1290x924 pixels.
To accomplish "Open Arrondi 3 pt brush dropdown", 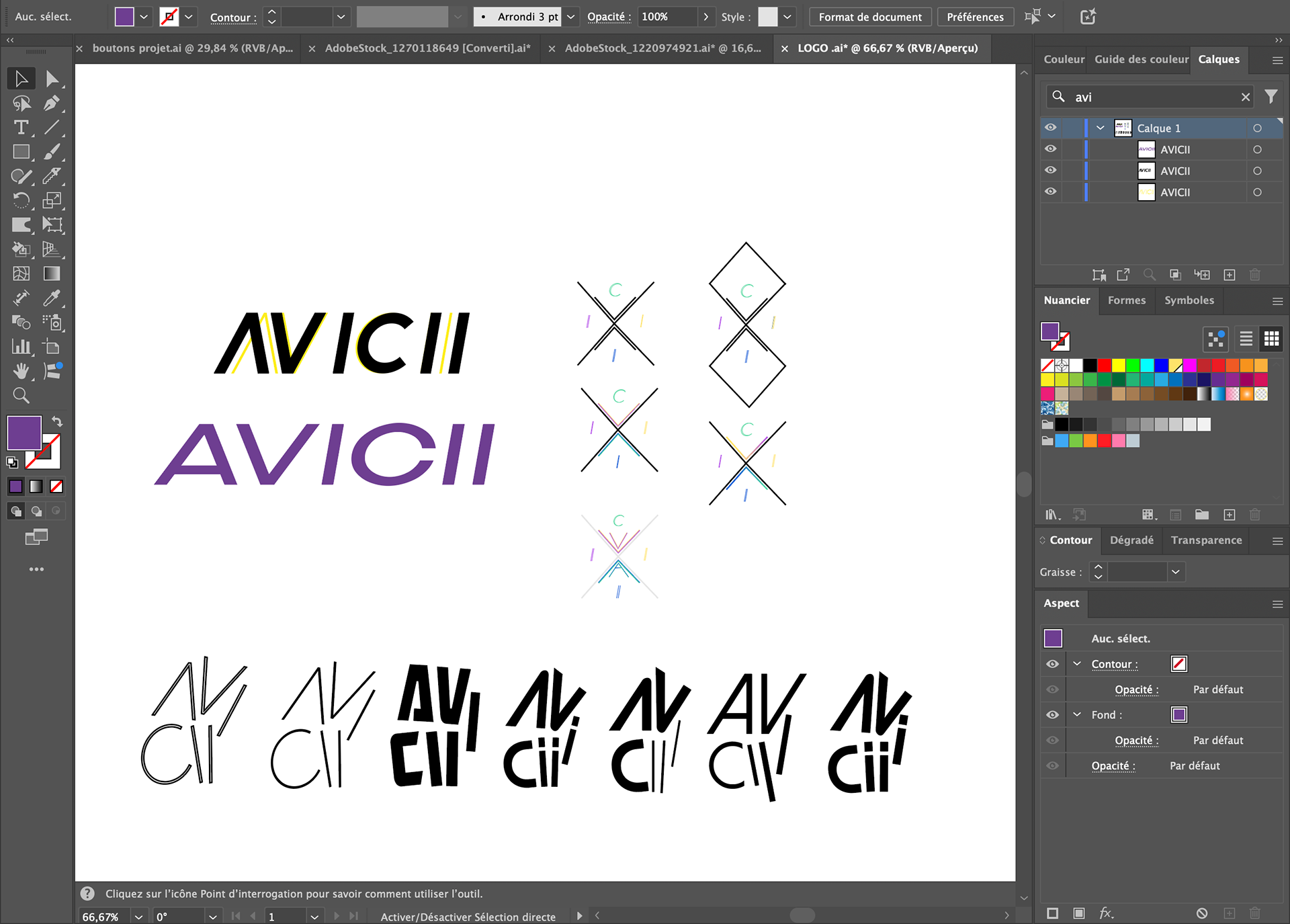I will [x=570, y=17].
